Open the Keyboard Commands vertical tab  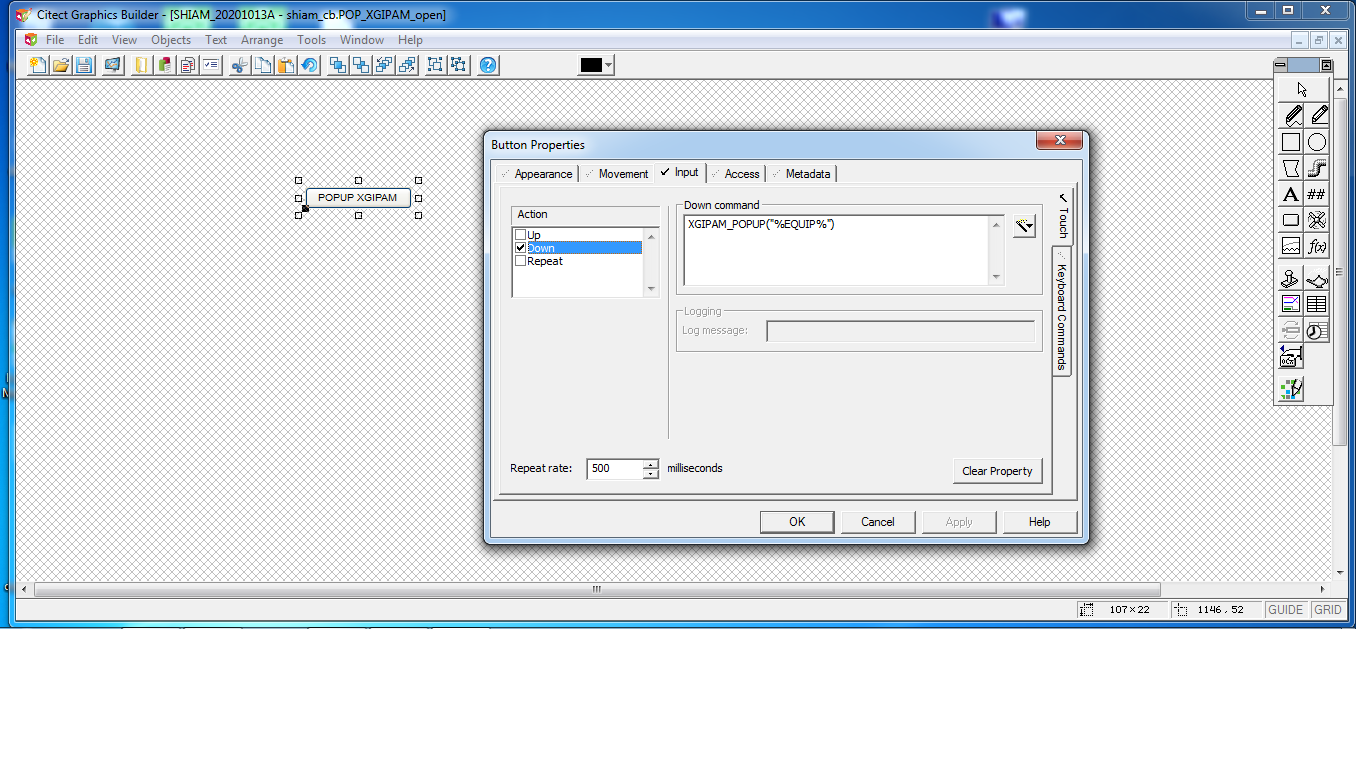tap(1062, 311)
